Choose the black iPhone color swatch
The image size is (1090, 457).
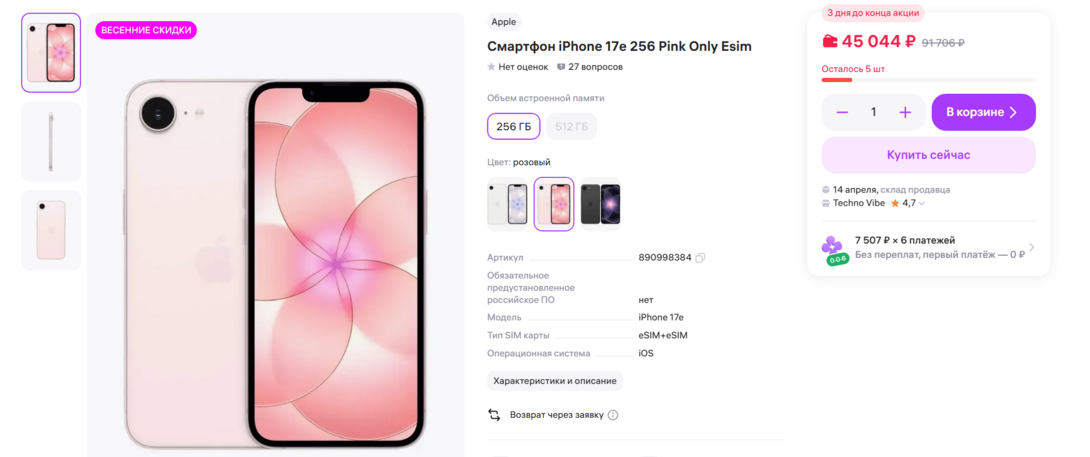[600, 204]
